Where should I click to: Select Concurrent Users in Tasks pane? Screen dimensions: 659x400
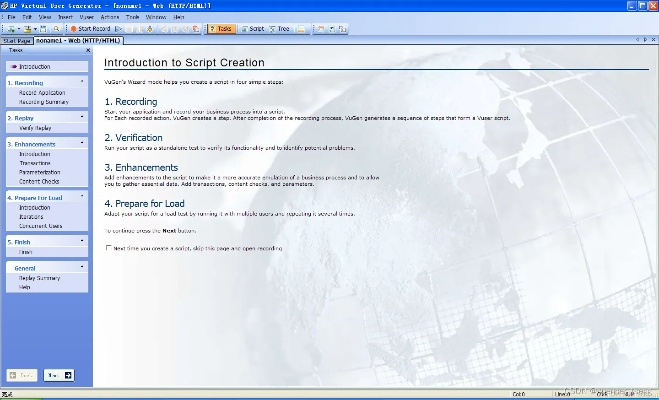pos(41,226)
